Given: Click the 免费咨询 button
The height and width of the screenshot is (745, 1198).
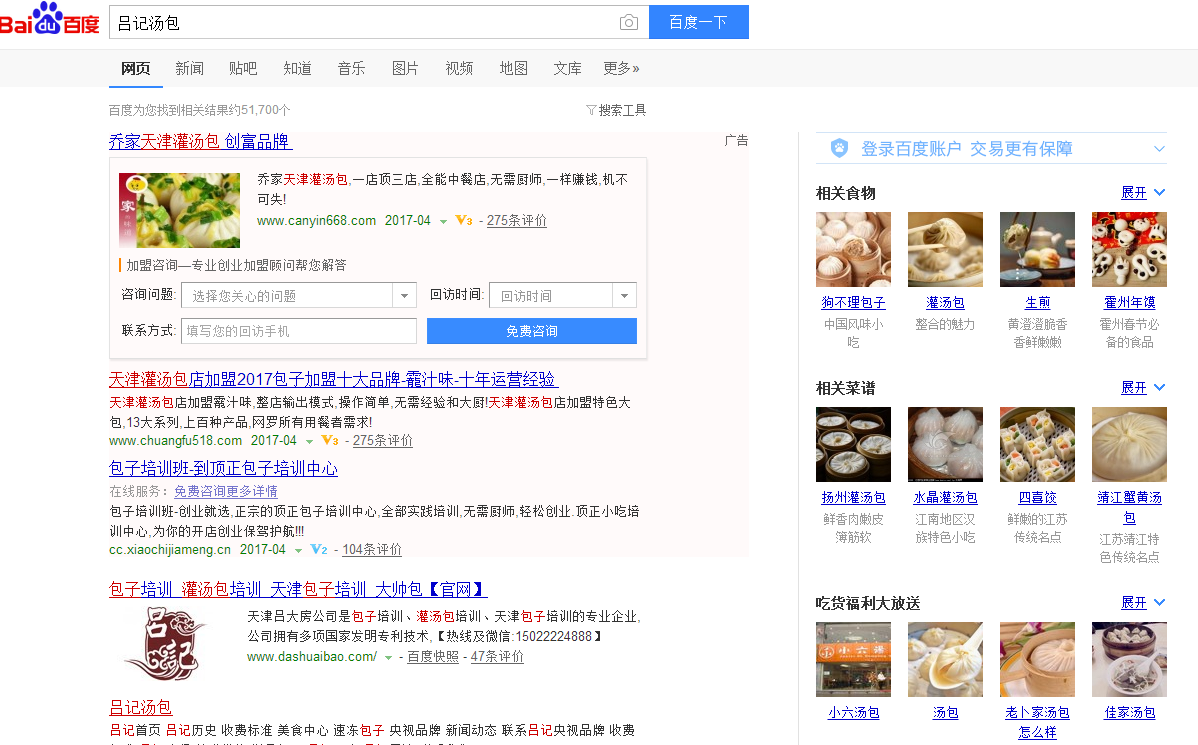Looking at the screenshot, I should (532, 331).
